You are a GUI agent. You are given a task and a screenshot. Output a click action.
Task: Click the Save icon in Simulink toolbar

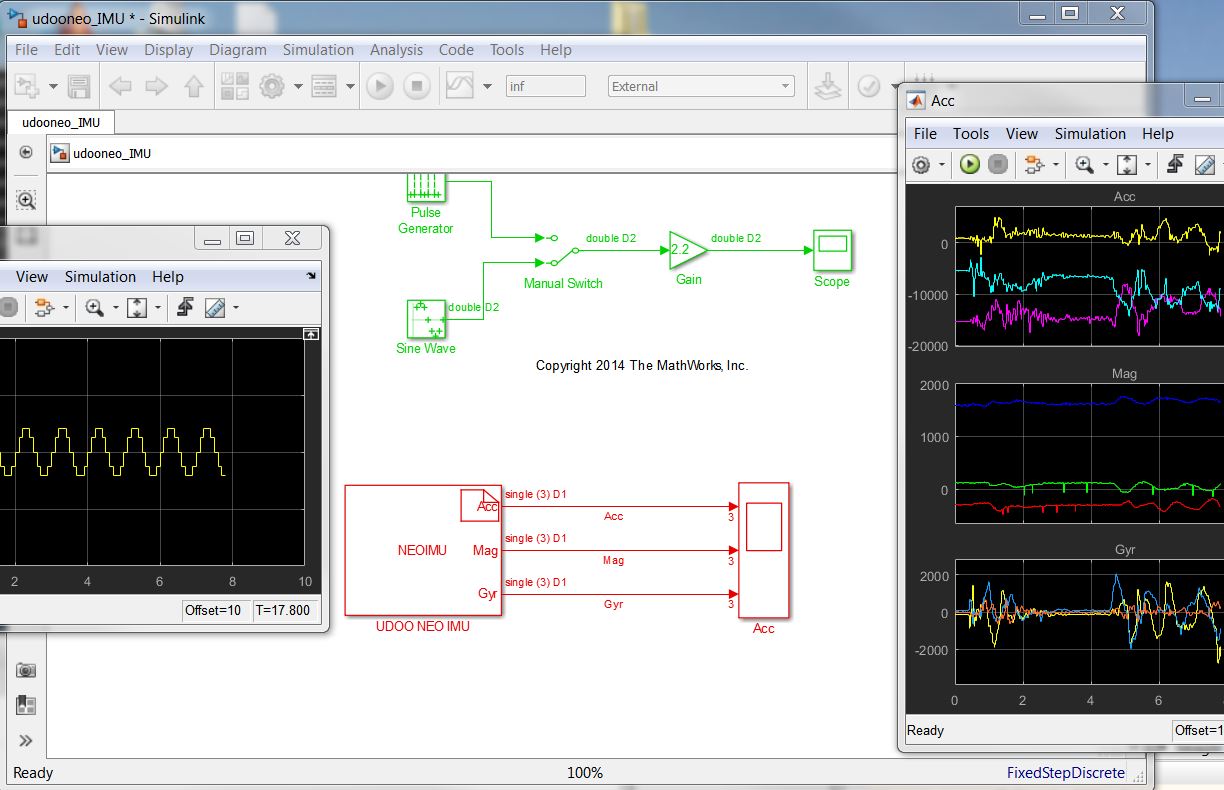pos(79,86)
